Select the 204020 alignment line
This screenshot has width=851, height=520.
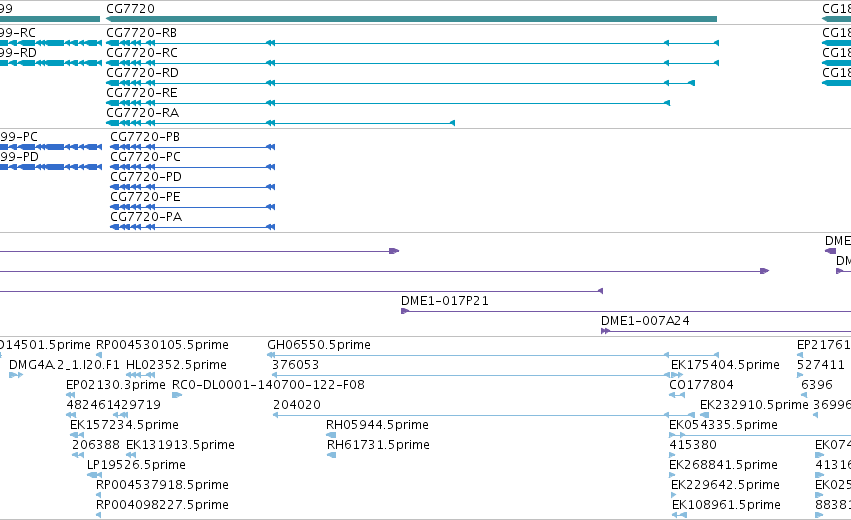pyautogui.click(x=484, y=415)
